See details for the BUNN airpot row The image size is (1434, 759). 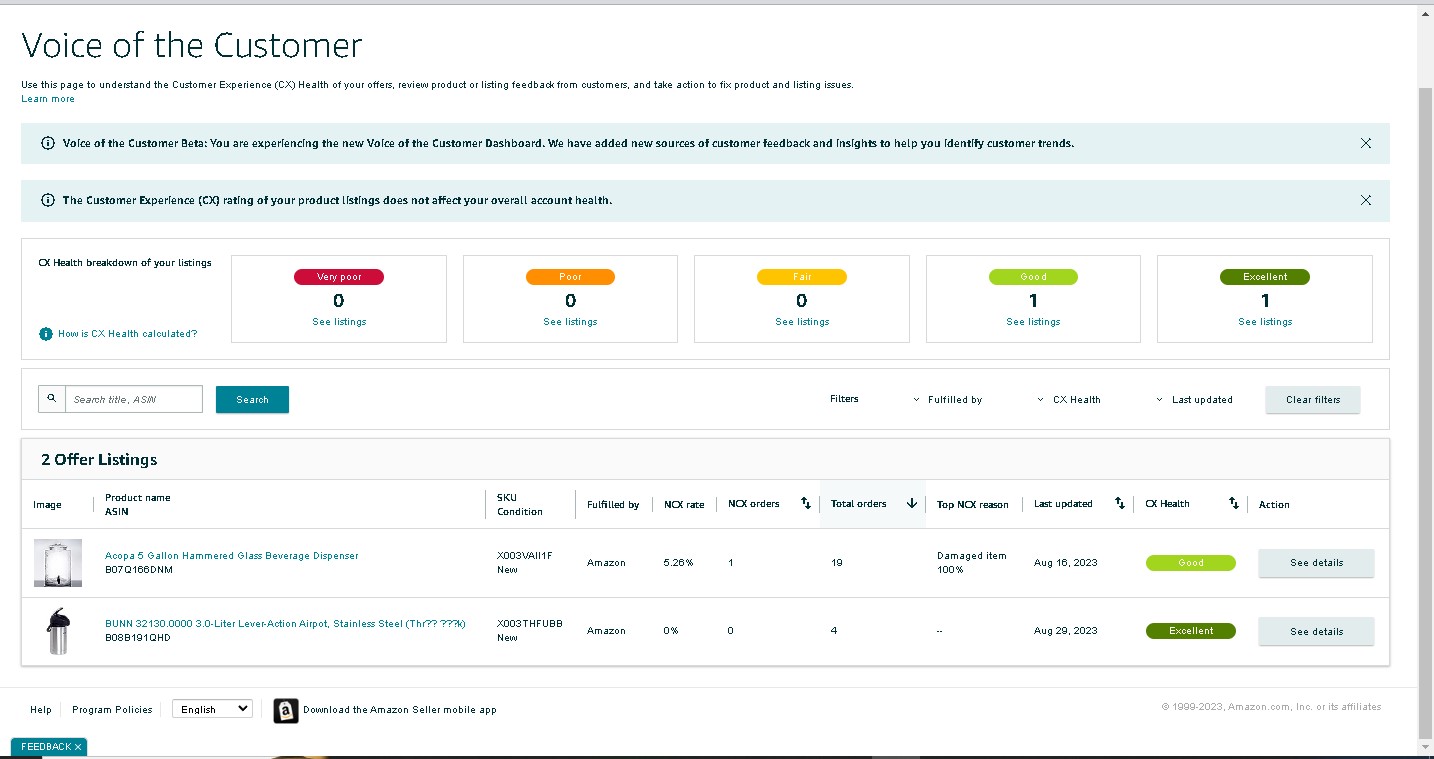[1316, 631]
